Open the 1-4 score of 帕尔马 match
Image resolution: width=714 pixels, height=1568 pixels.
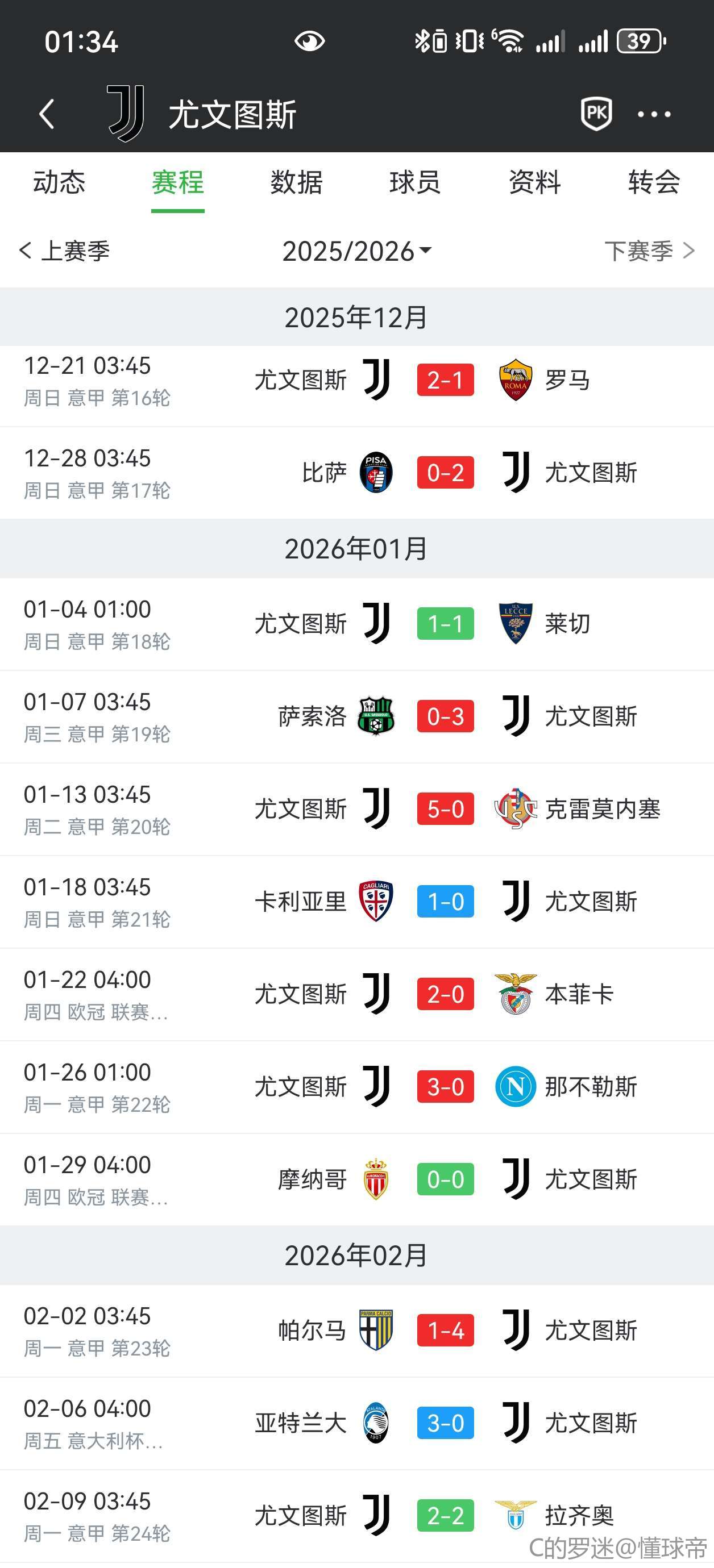pyautogui.click(x=445, y=1331)
